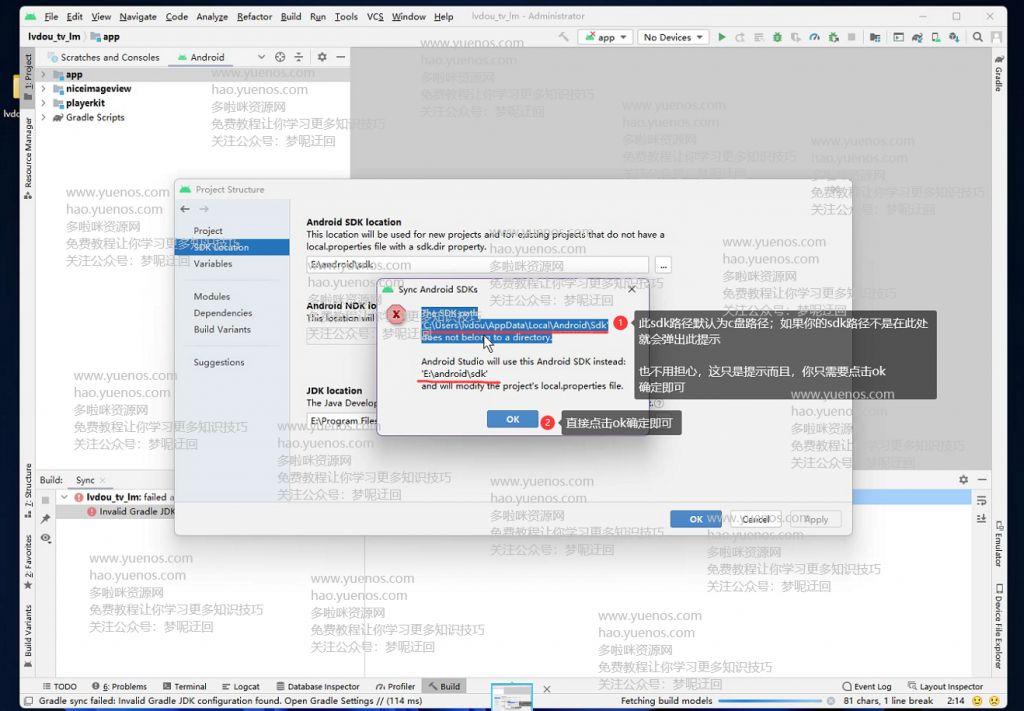Open project panel gear settings
This screenshot has height=711, width=1024.
(322, 57)
